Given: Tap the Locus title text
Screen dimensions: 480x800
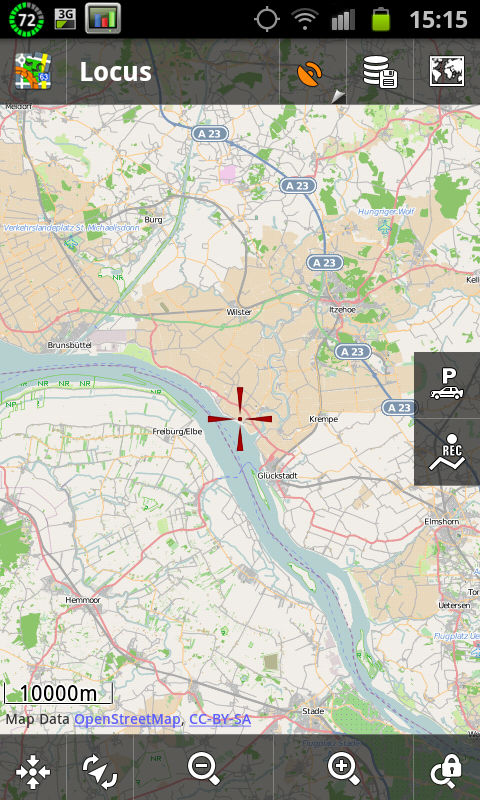Looking at the screenshot, I should 116,72.
